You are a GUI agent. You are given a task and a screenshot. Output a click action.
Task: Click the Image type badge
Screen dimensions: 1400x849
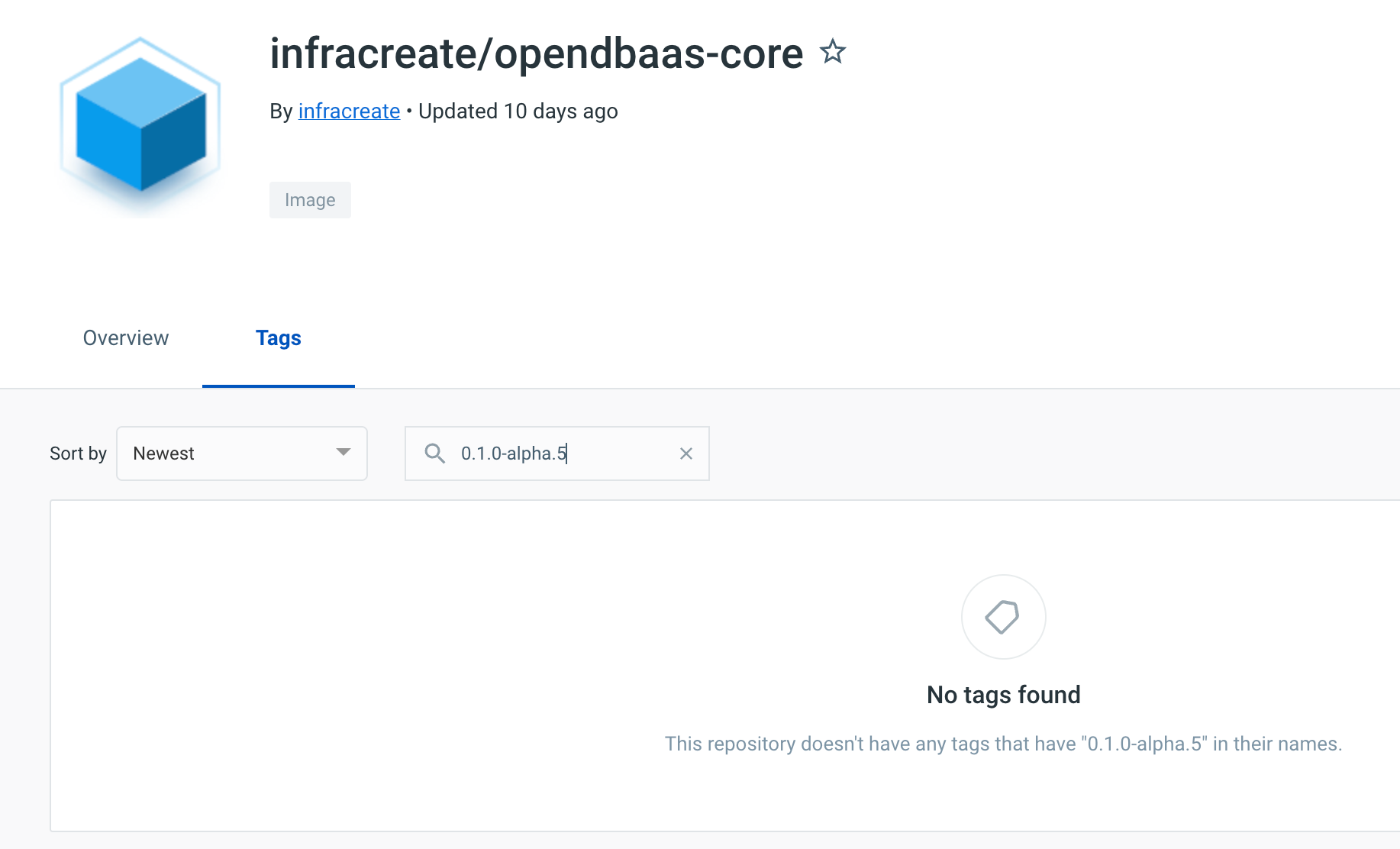click(310, 199)
